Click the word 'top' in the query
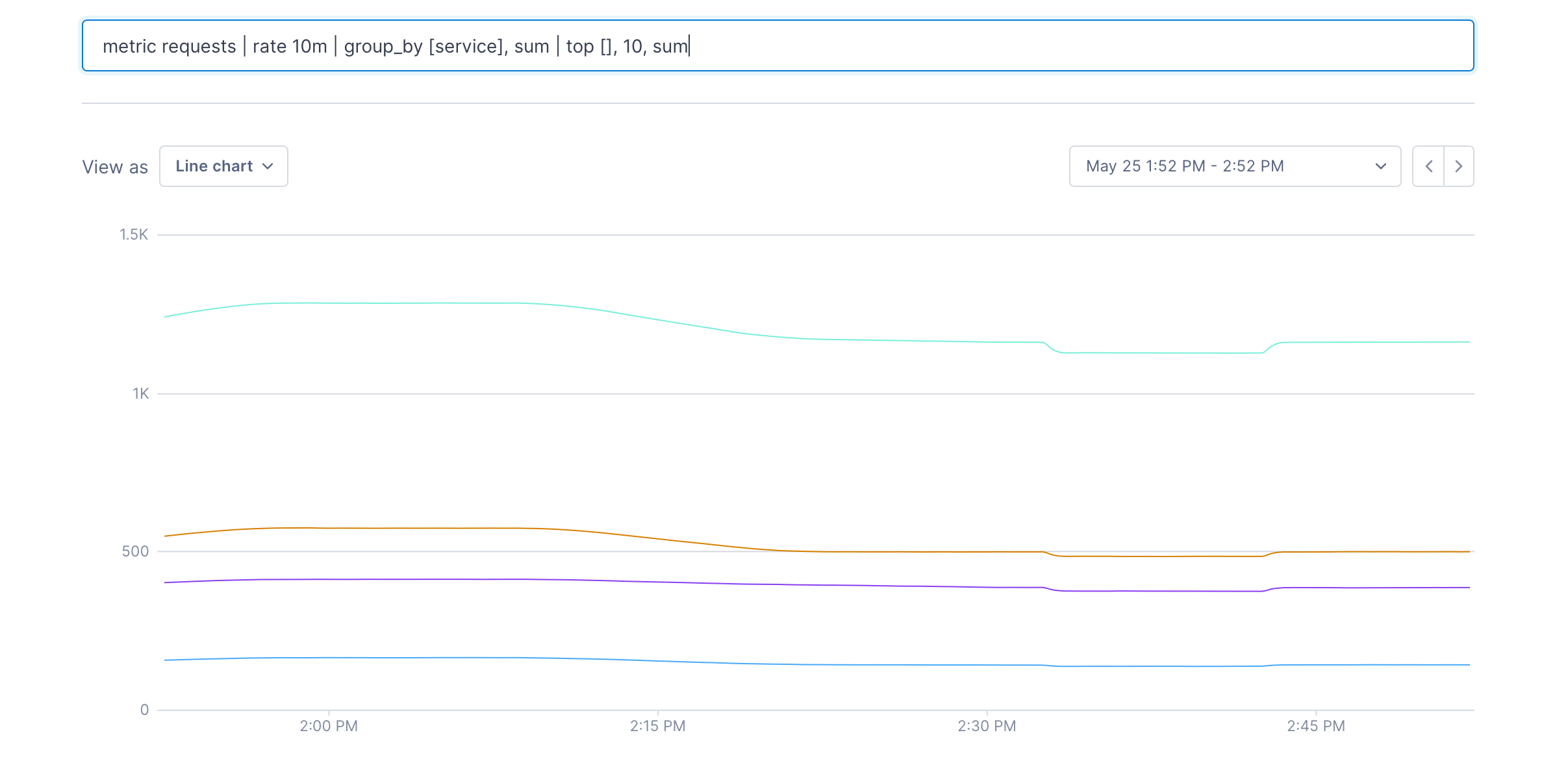This screenshot has width=1568, height=774. [579, 47]
